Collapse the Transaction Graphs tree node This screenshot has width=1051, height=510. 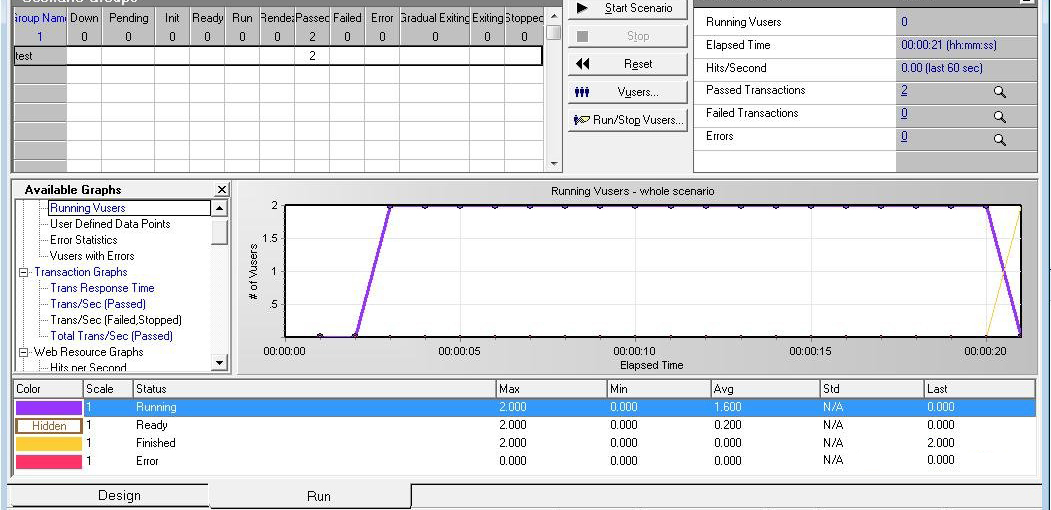[24, 272]
